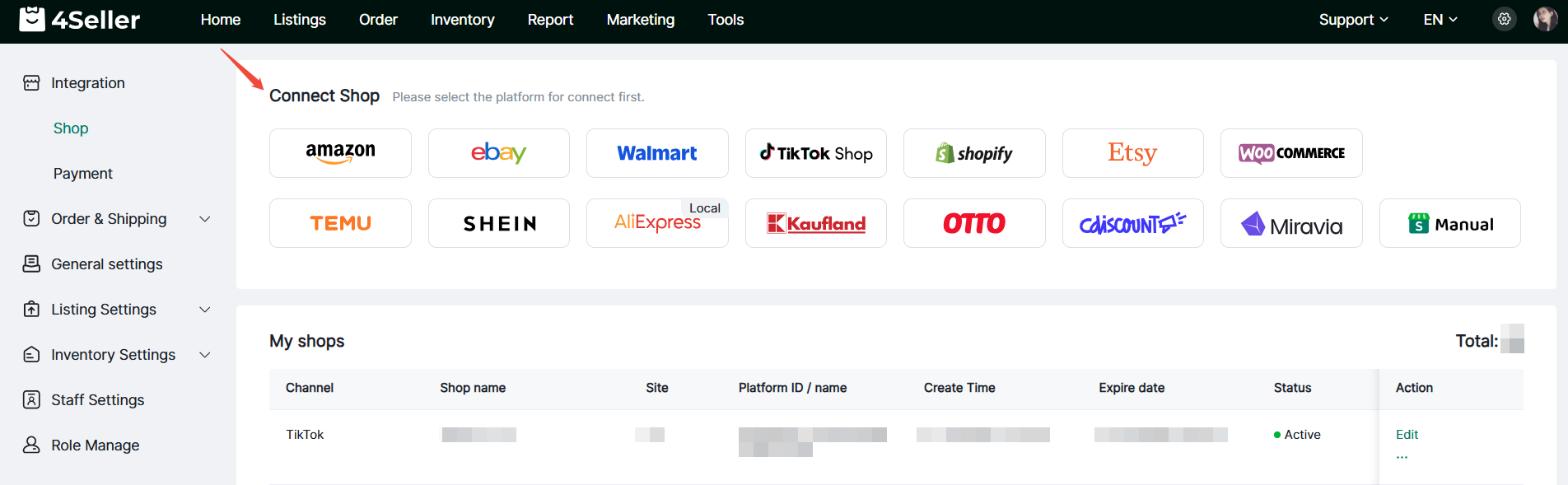This screenshot has height=485, width=1568.
Task: Connect a SHEIN shop
Action: click(499, 223)
